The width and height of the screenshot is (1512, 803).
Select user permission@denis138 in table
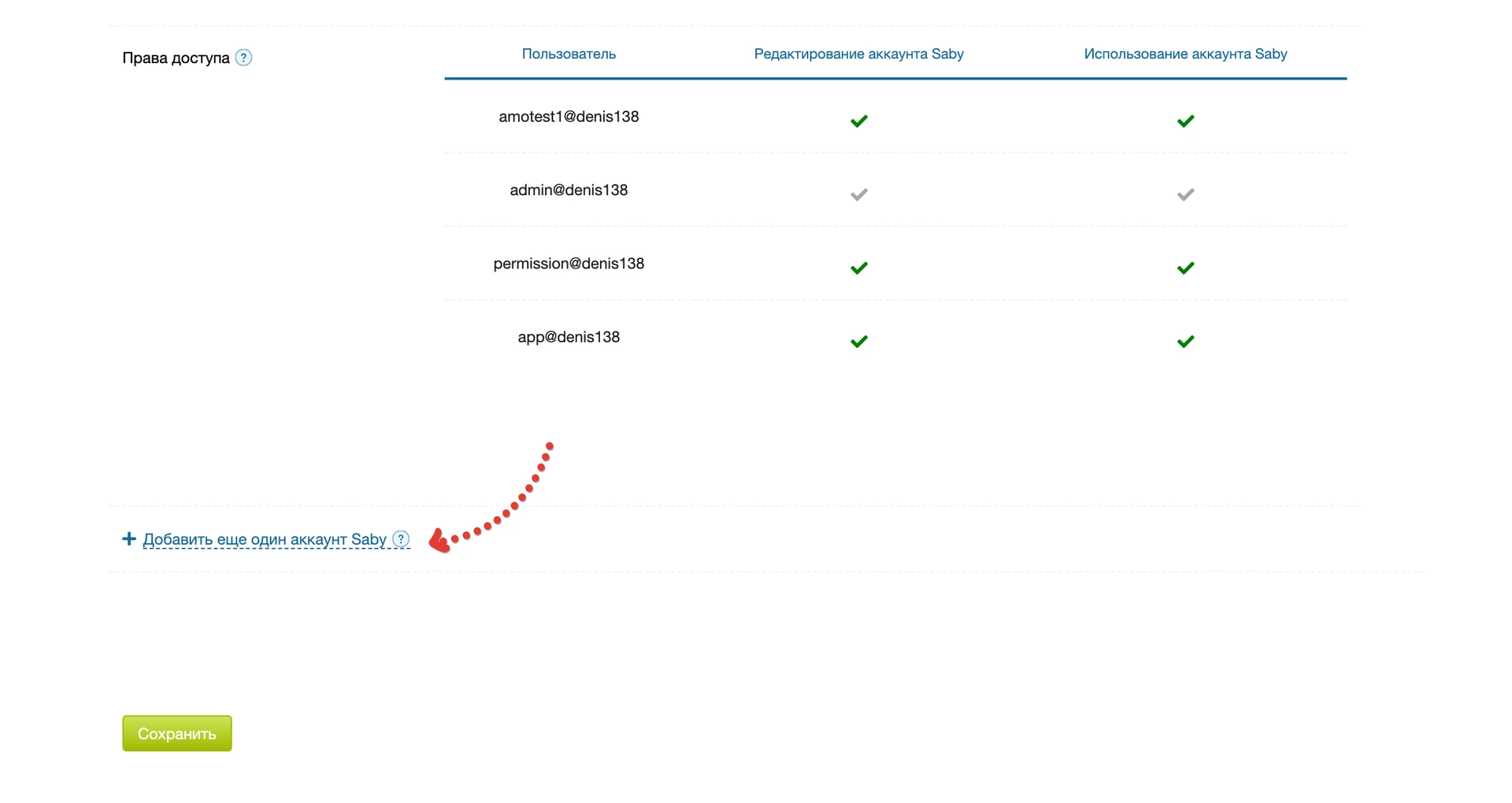[569, 264]
